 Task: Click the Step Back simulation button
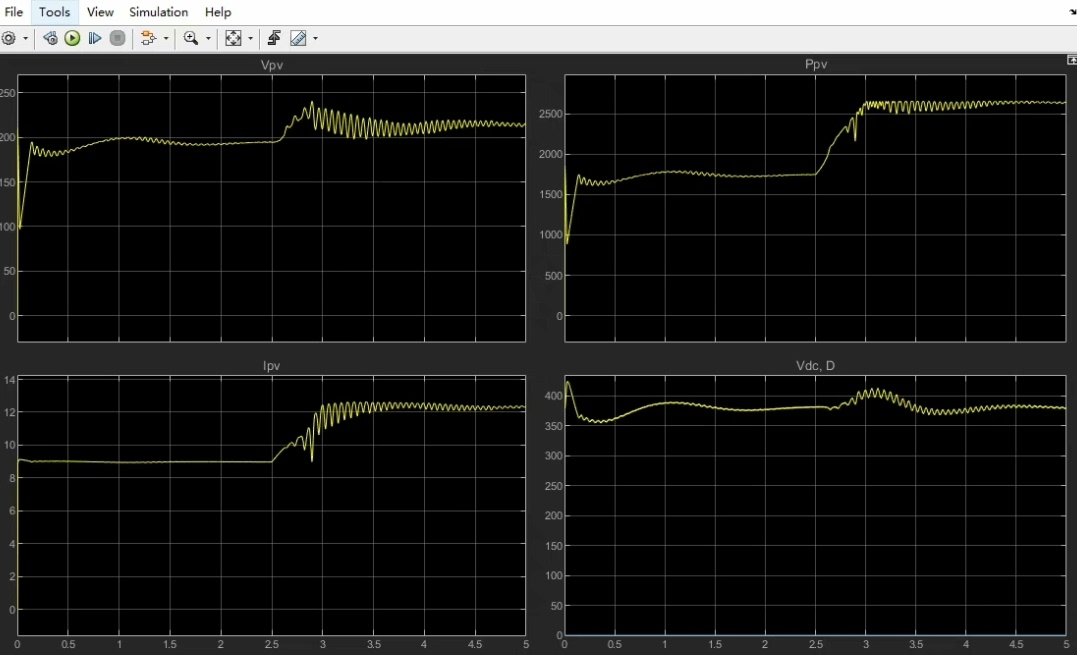coord(50,38)
